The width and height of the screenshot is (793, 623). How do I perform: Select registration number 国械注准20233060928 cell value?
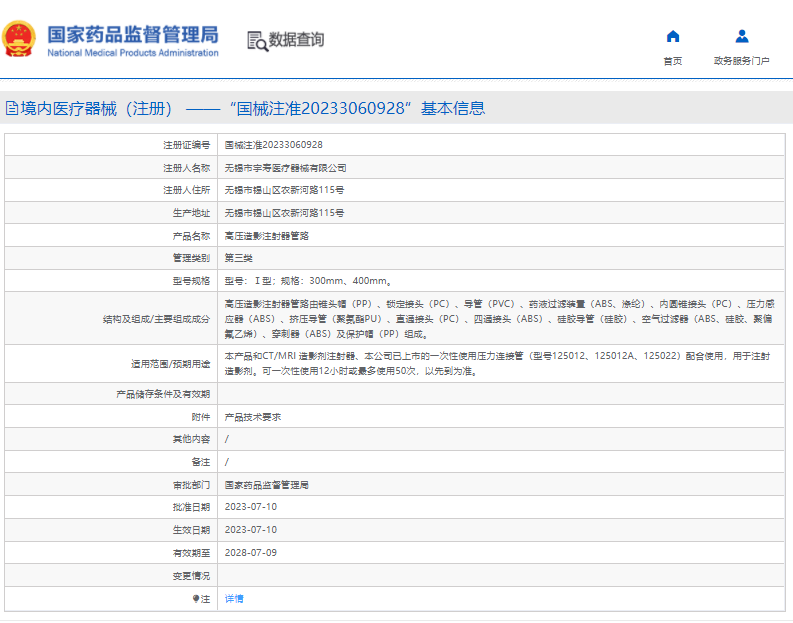click(274, 145)
